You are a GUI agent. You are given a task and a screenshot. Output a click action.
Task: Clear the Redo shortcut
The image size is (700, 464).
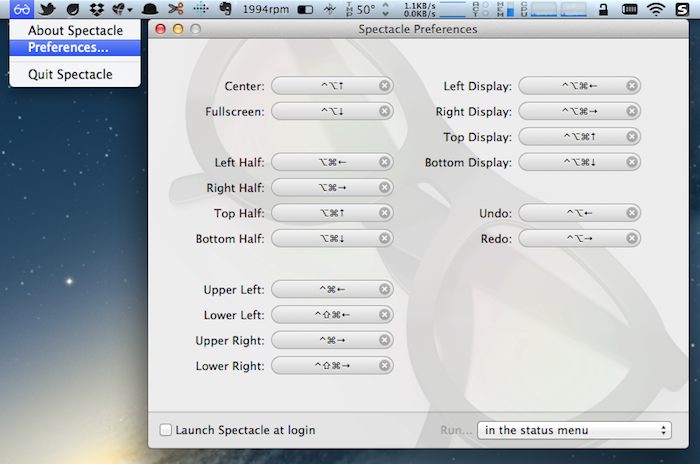(x=632, y=238)
